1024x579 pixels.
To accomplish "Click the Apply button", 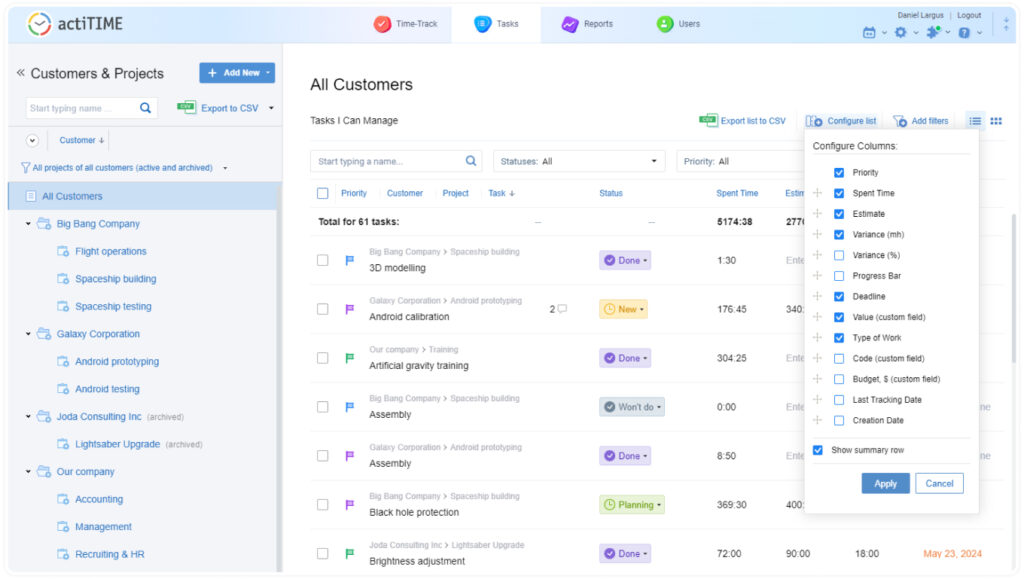I will click(x=885, y=483).
